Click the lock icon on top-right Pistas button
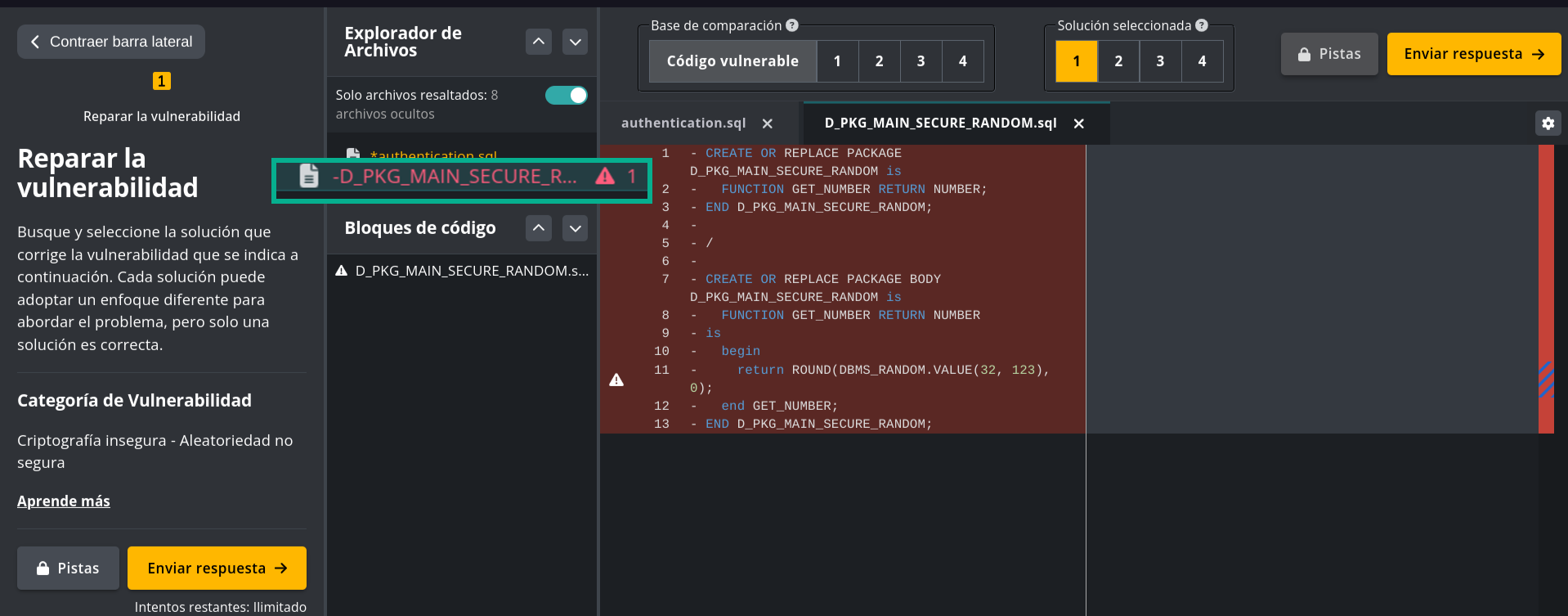The height and width of the screenshot is (616, 1568). click(x=1305, y=54)
